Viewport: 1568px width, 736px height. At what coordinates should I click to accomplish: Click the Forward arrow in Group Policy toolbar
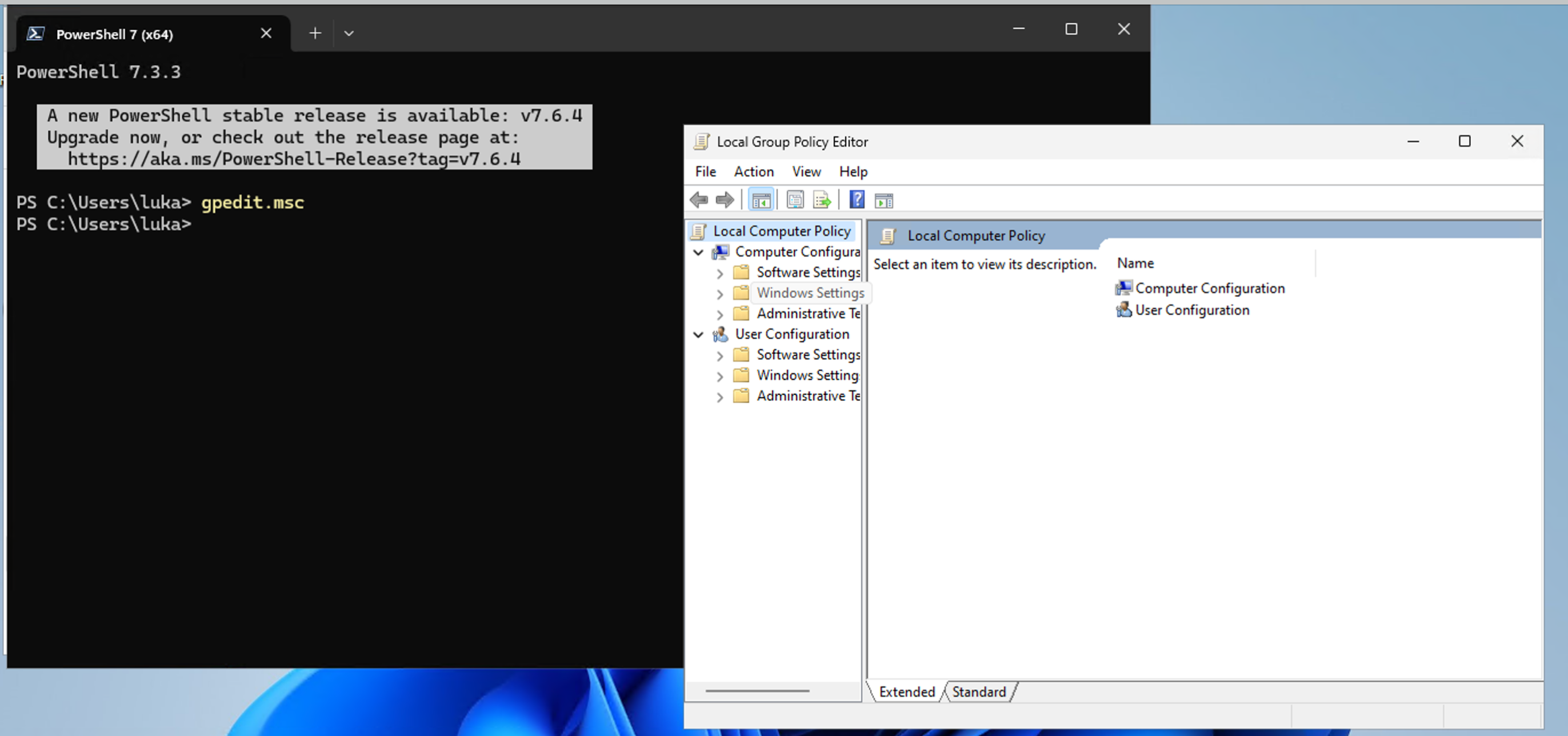tap(725, 199)
